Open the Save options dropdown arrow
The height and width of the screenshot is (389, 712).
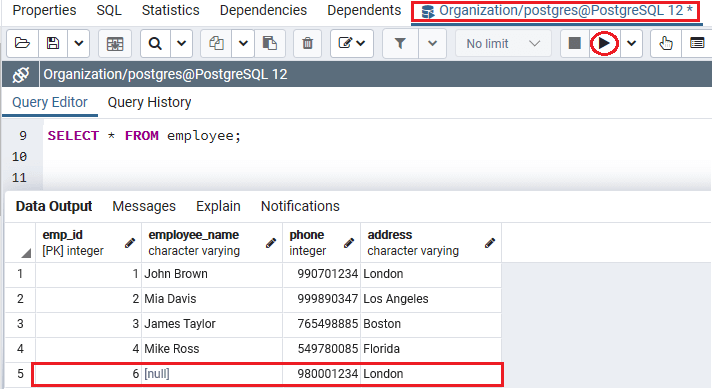[79, 44]
